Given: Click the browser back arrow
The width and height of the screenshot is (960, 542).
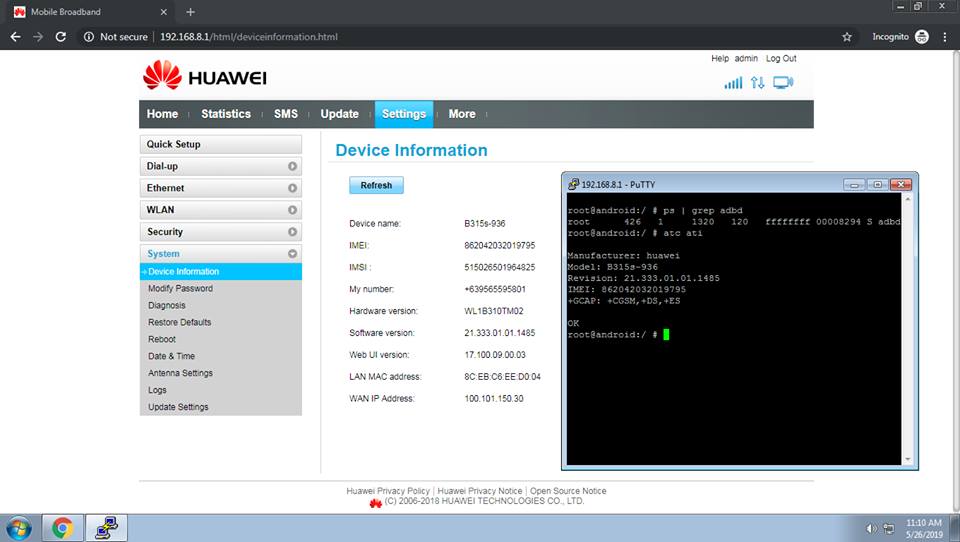Looking at the screenshot, I should pos(16,37).
